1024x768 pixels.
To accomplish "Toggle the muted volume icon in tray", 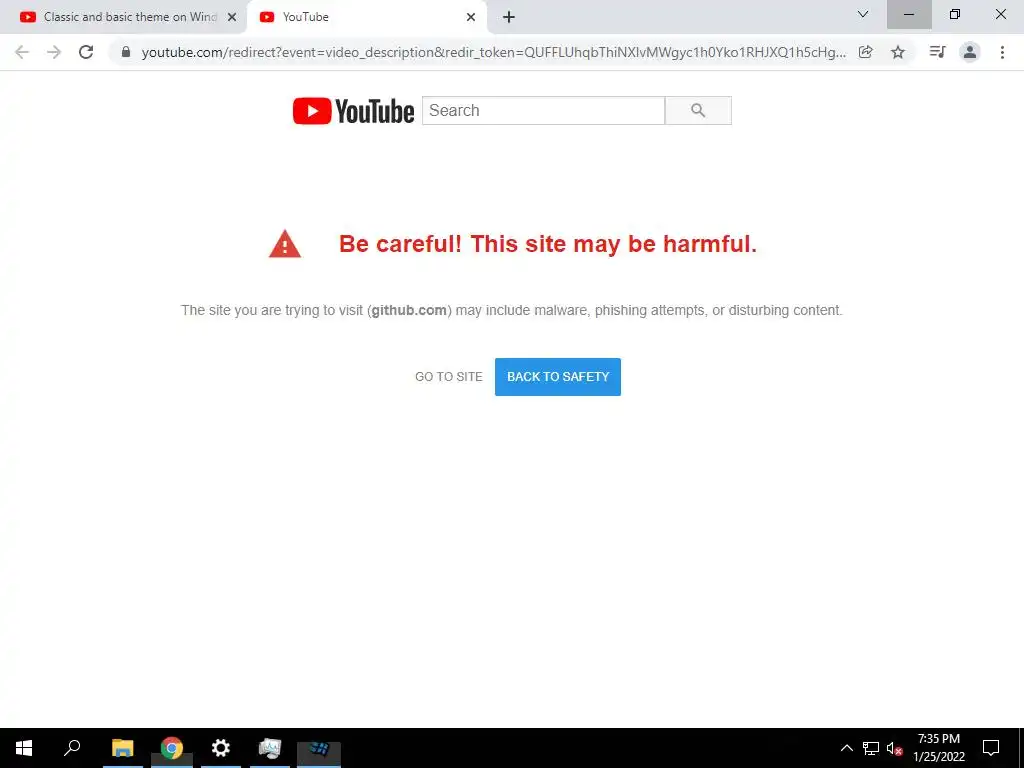I will point(894,748).
